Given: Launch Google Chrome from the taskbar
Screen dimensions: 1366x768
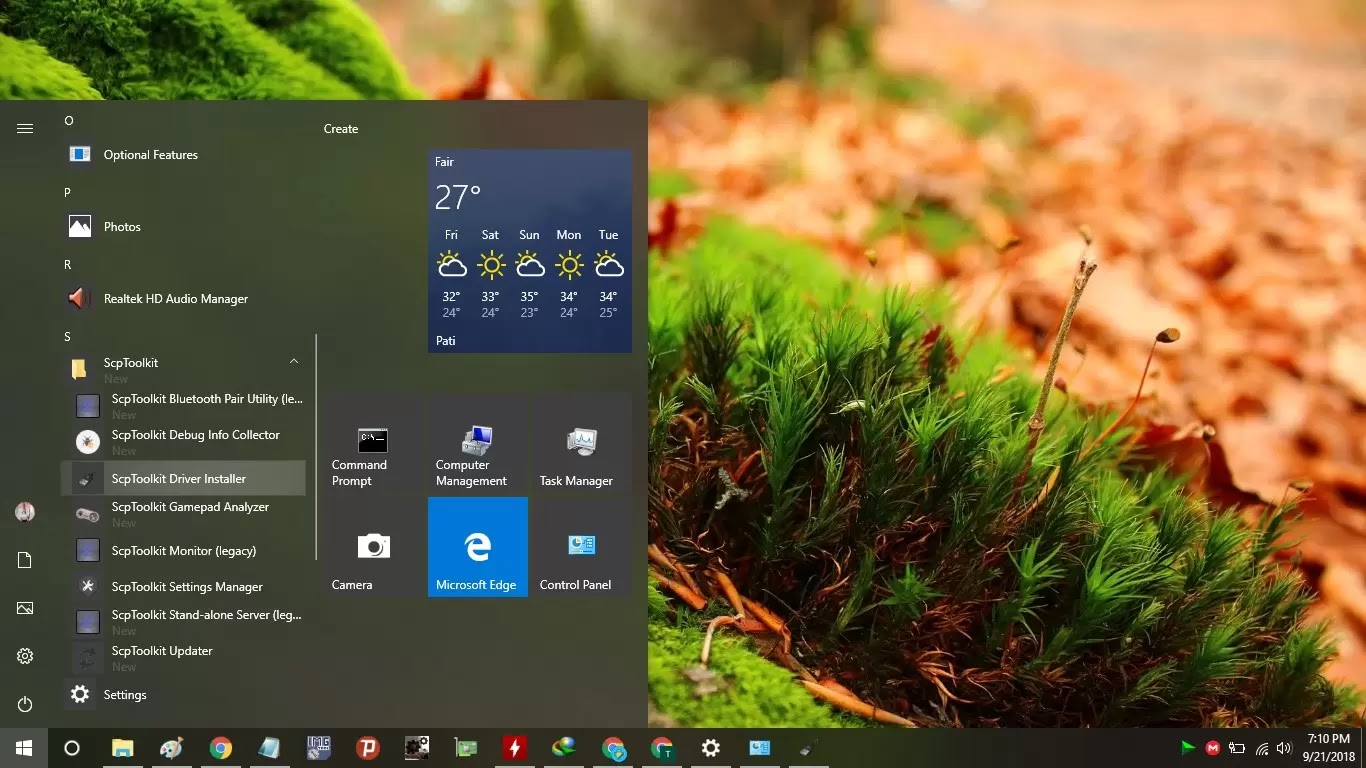Looking at the screenshot, I should click(221, 747).
